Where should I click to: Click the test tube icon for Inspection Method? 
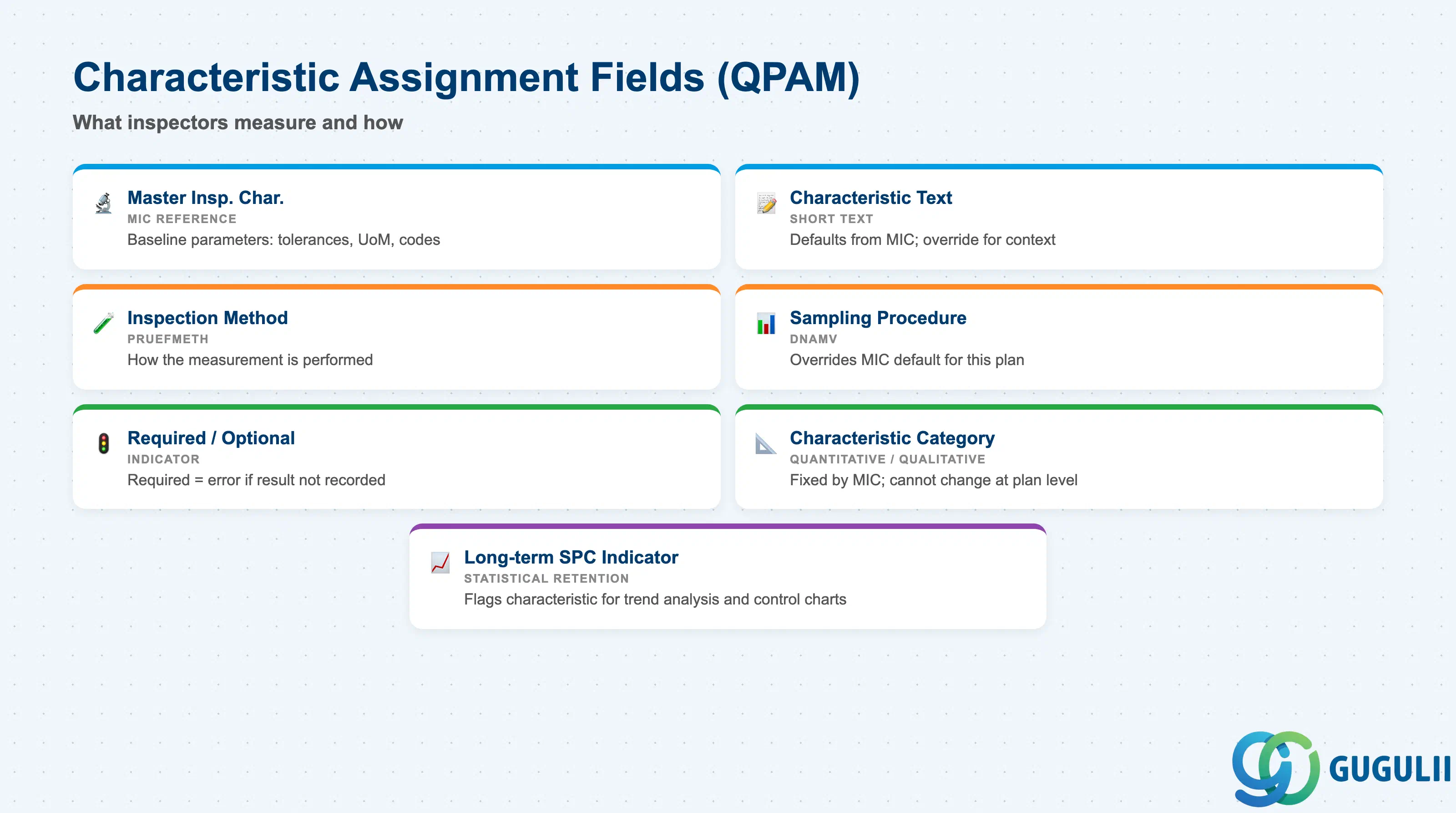(x=103, y=323)
